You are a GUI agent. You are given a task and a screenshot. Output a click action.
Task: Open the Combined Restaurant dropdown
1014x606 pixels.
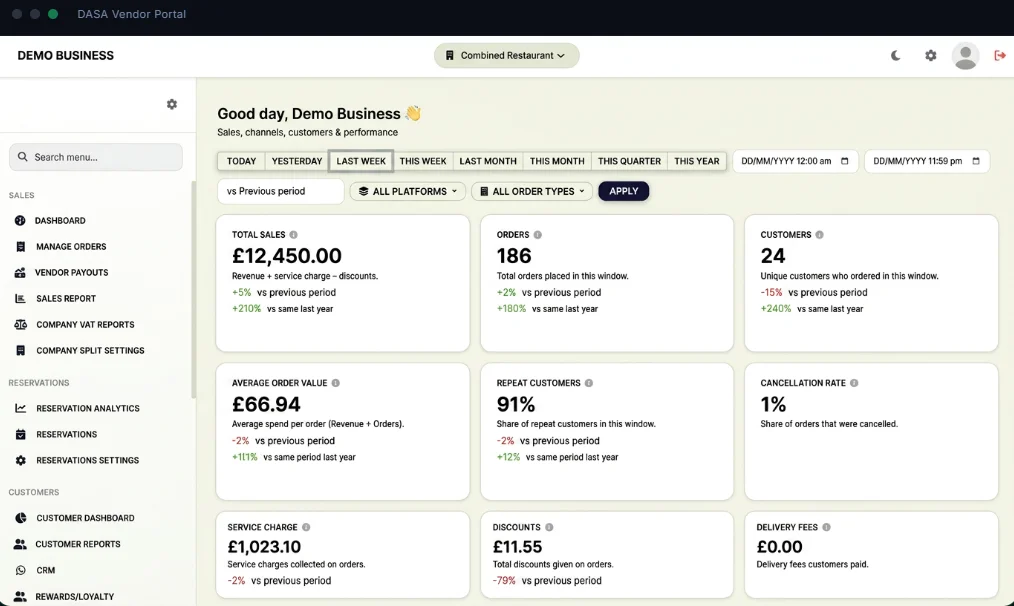pyautogui.click(x=506, y=56)
